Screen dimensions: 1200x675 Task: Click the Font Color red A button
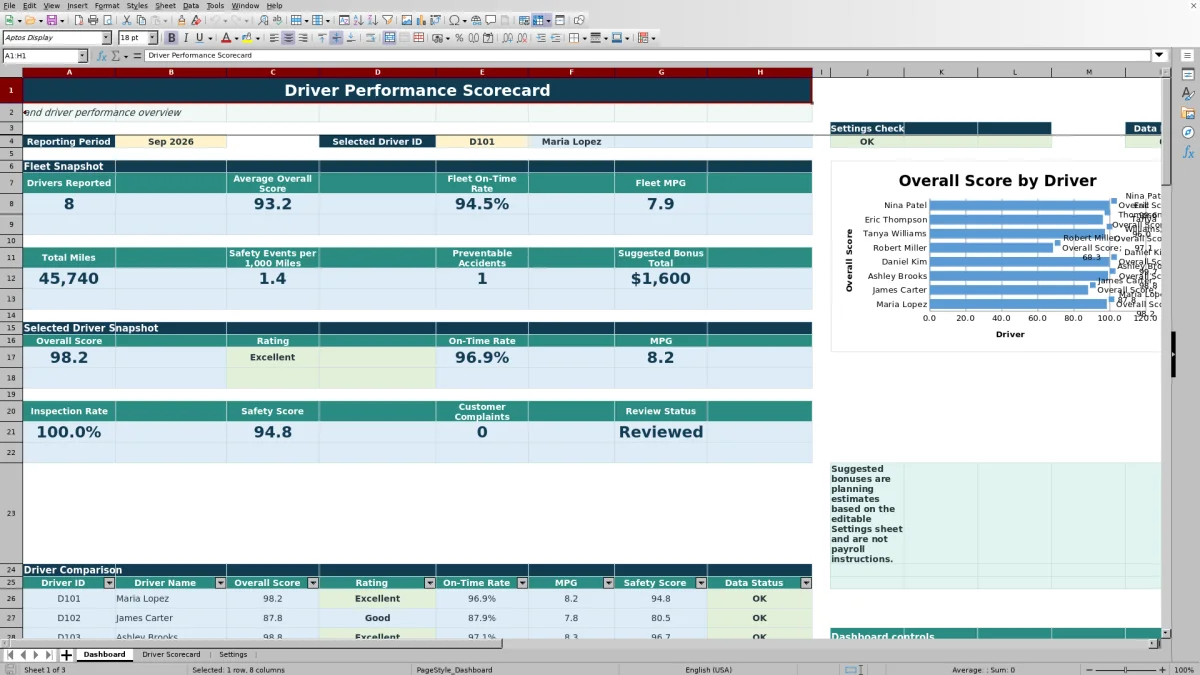click(x=225, y=38)
